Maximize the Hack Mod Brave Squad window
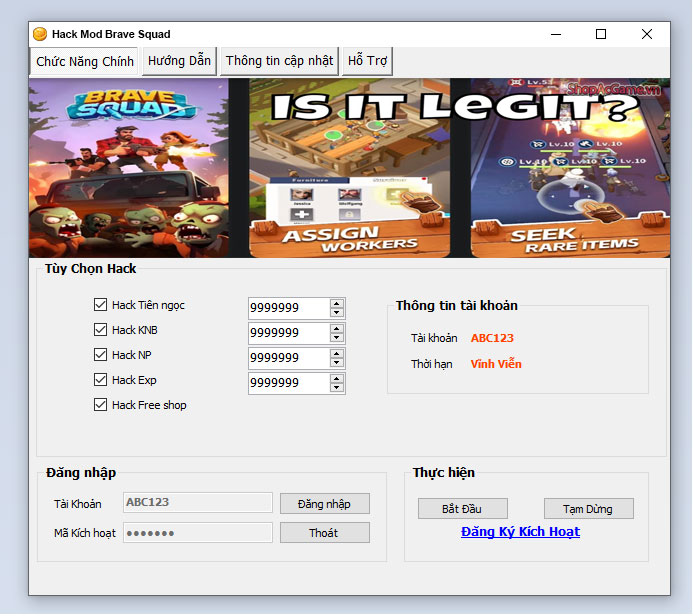 point(601,34)
